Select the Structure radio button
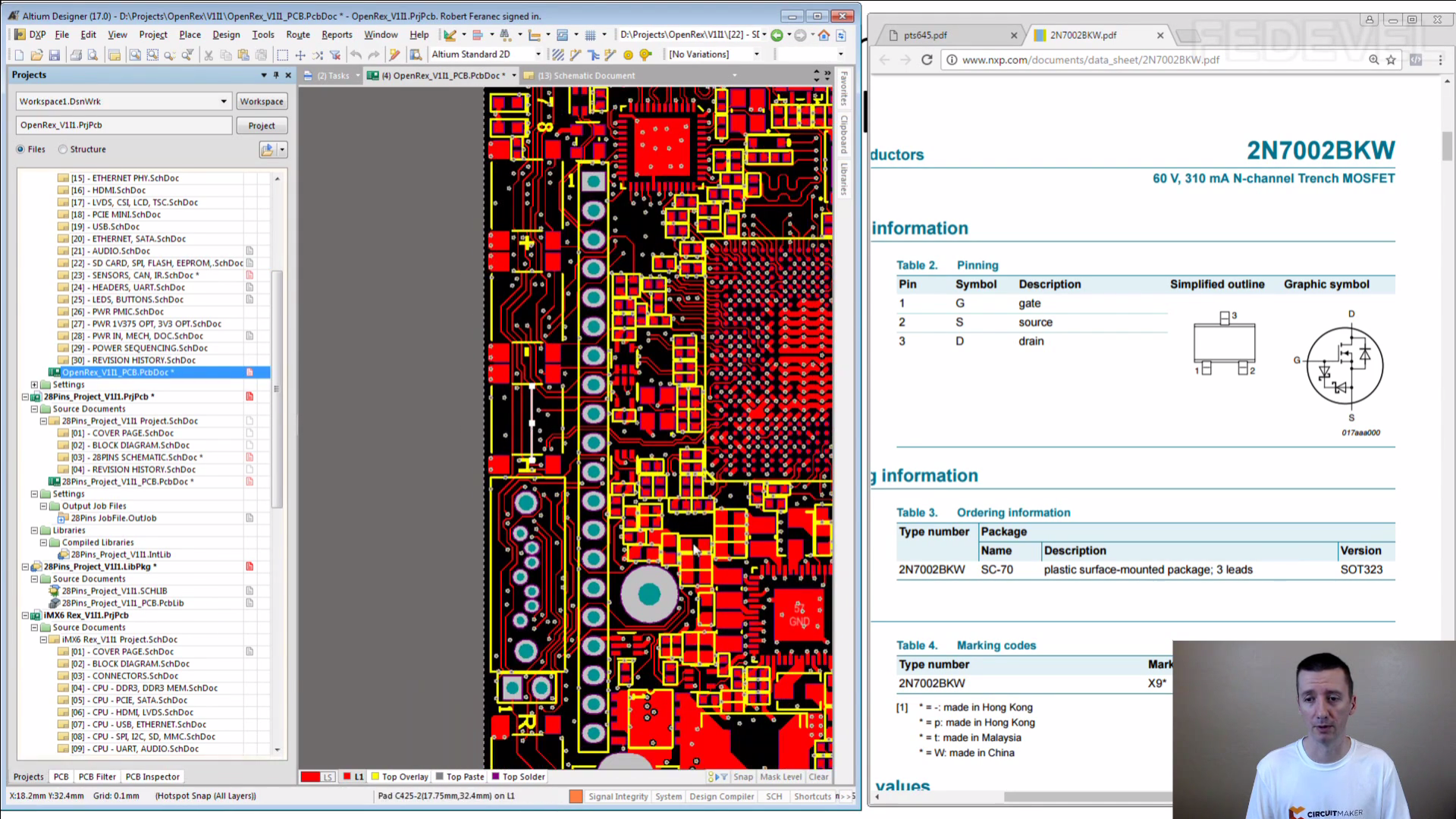This screenshot has width=1456, height=819. 63,149
